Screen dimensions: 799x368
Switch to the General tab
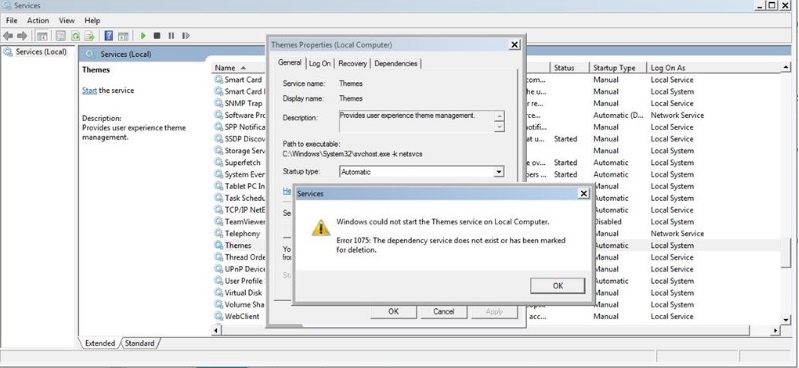(x=289, y=63)
